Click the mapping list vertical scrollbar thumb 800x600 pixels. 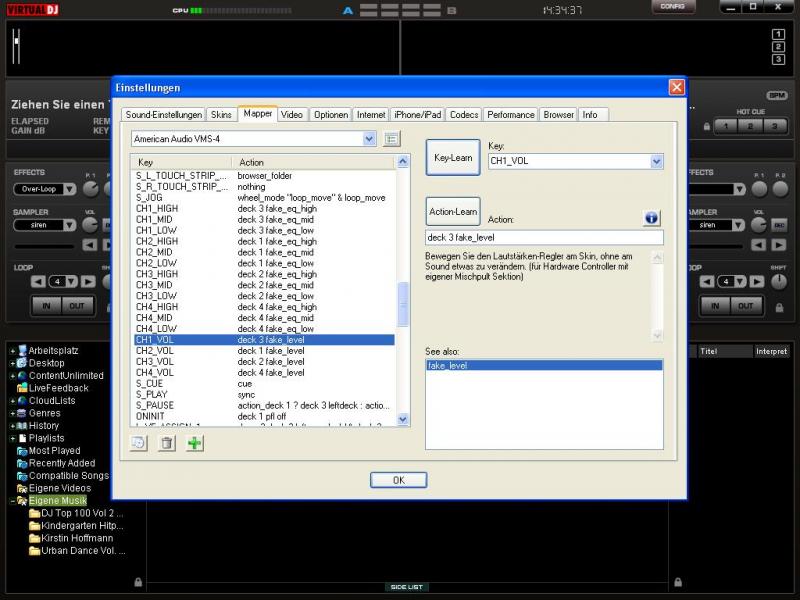(403, 304)
